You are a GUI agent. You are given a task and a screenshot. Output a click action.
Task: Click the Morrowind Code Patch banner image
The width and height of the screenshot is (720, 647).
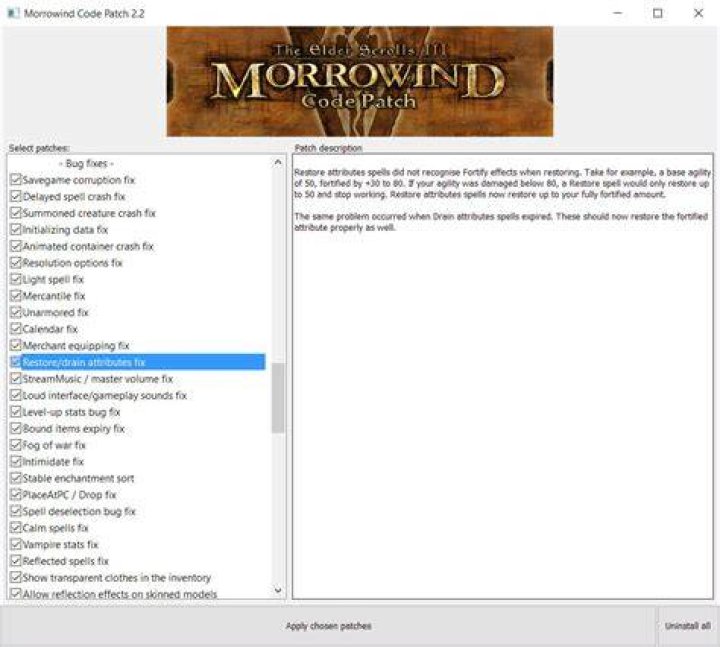click(360, 81)
